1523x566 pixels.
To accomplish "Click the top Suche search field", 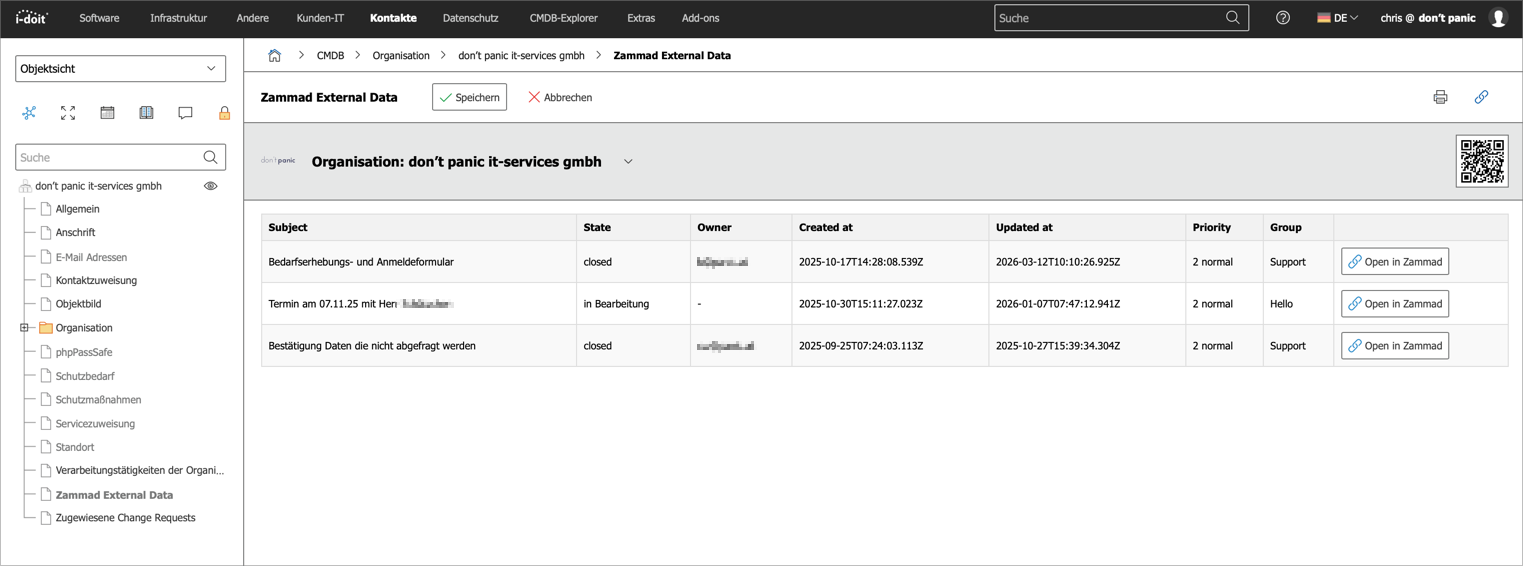I will [1108, 18].
